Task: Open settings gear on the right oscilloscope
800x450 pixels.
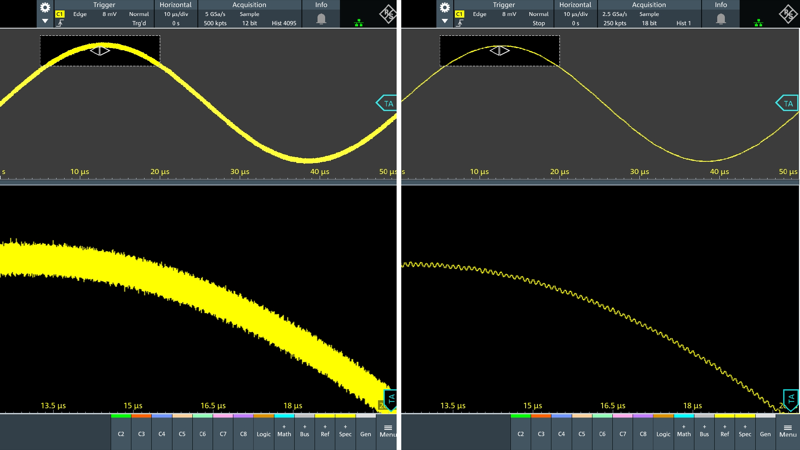Action: tap(445, 7)
